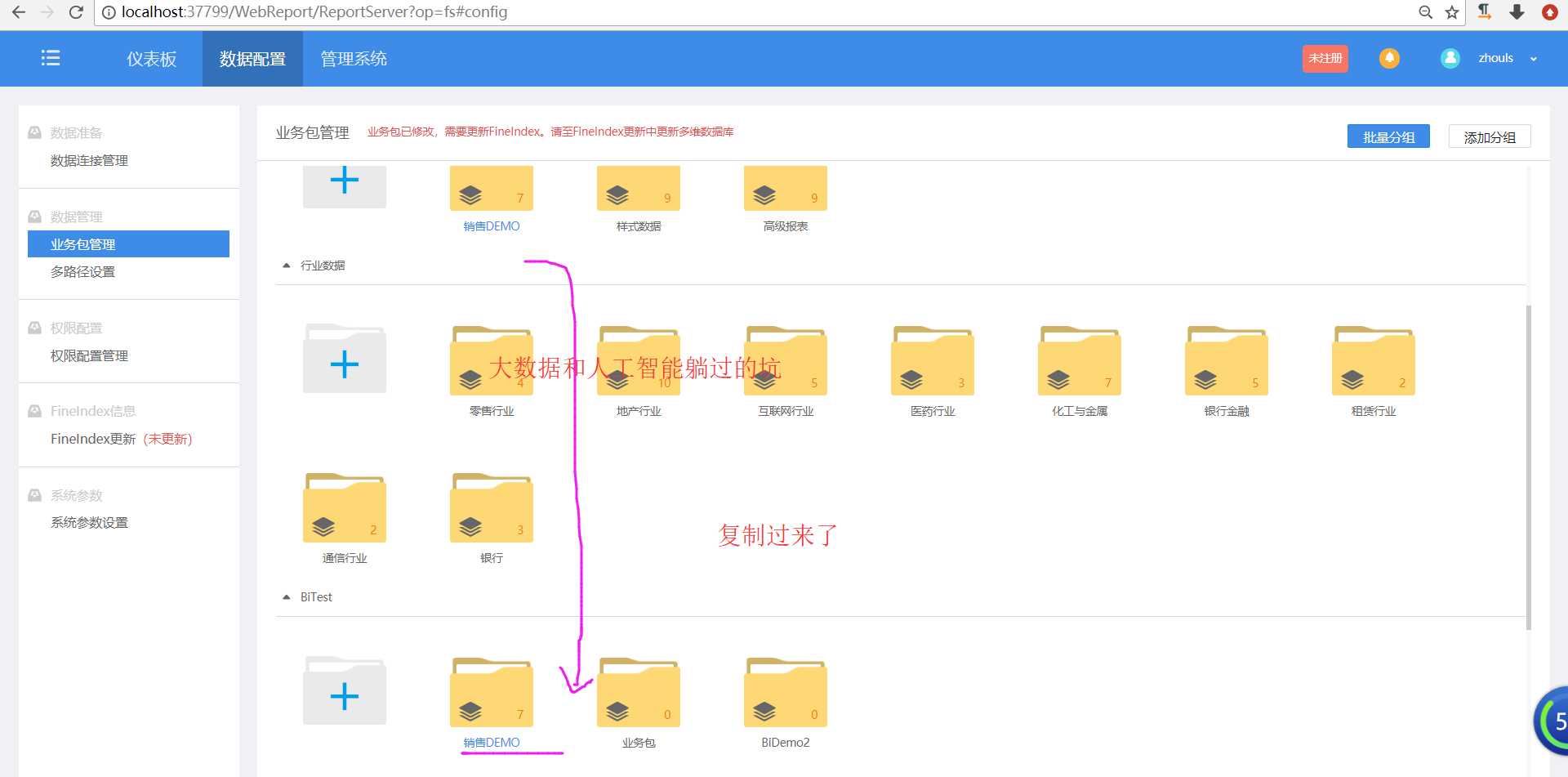Open the hamburger menu icon
Viewport: 1568px width, 777px height.
51,58
